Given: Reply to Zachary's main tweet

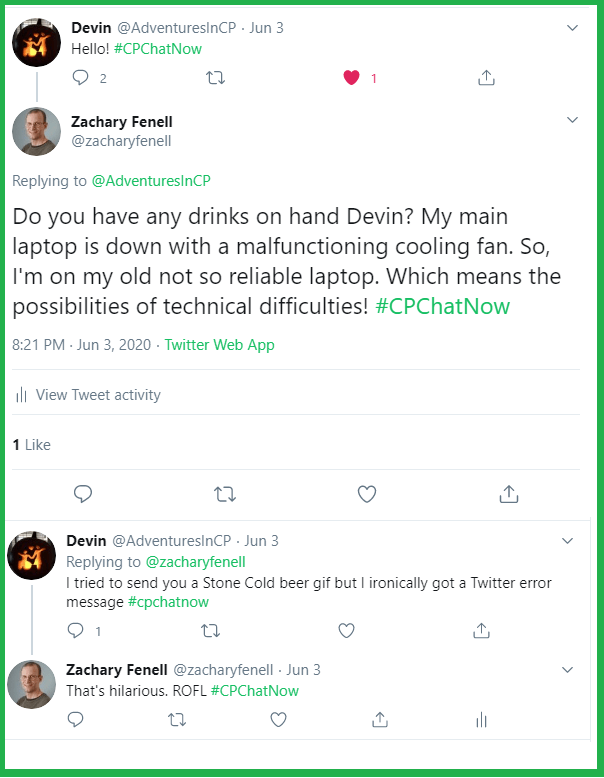Looking at the screenshot, I should (84, 493).
